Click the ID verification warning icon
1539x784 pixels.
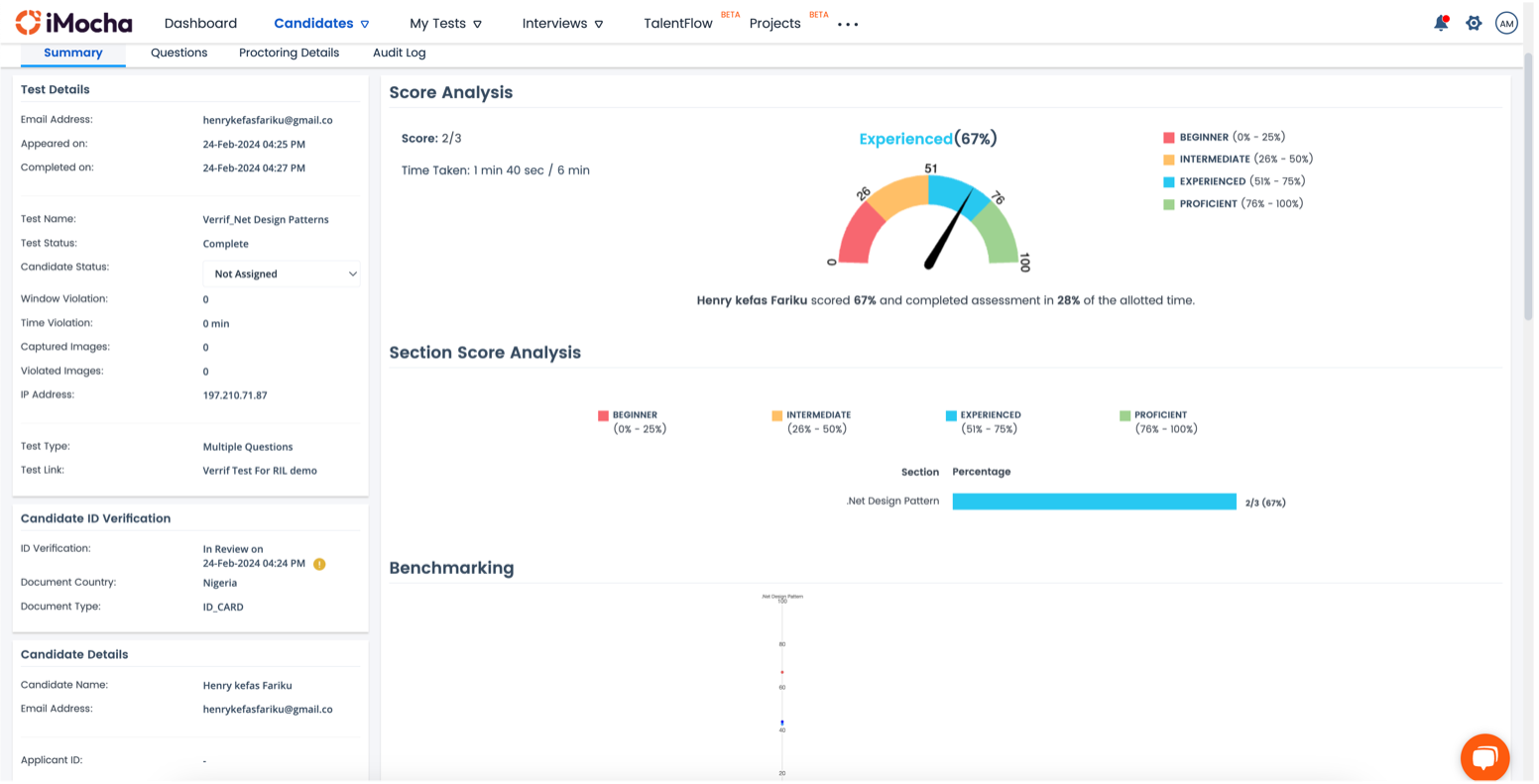(319, 564)
